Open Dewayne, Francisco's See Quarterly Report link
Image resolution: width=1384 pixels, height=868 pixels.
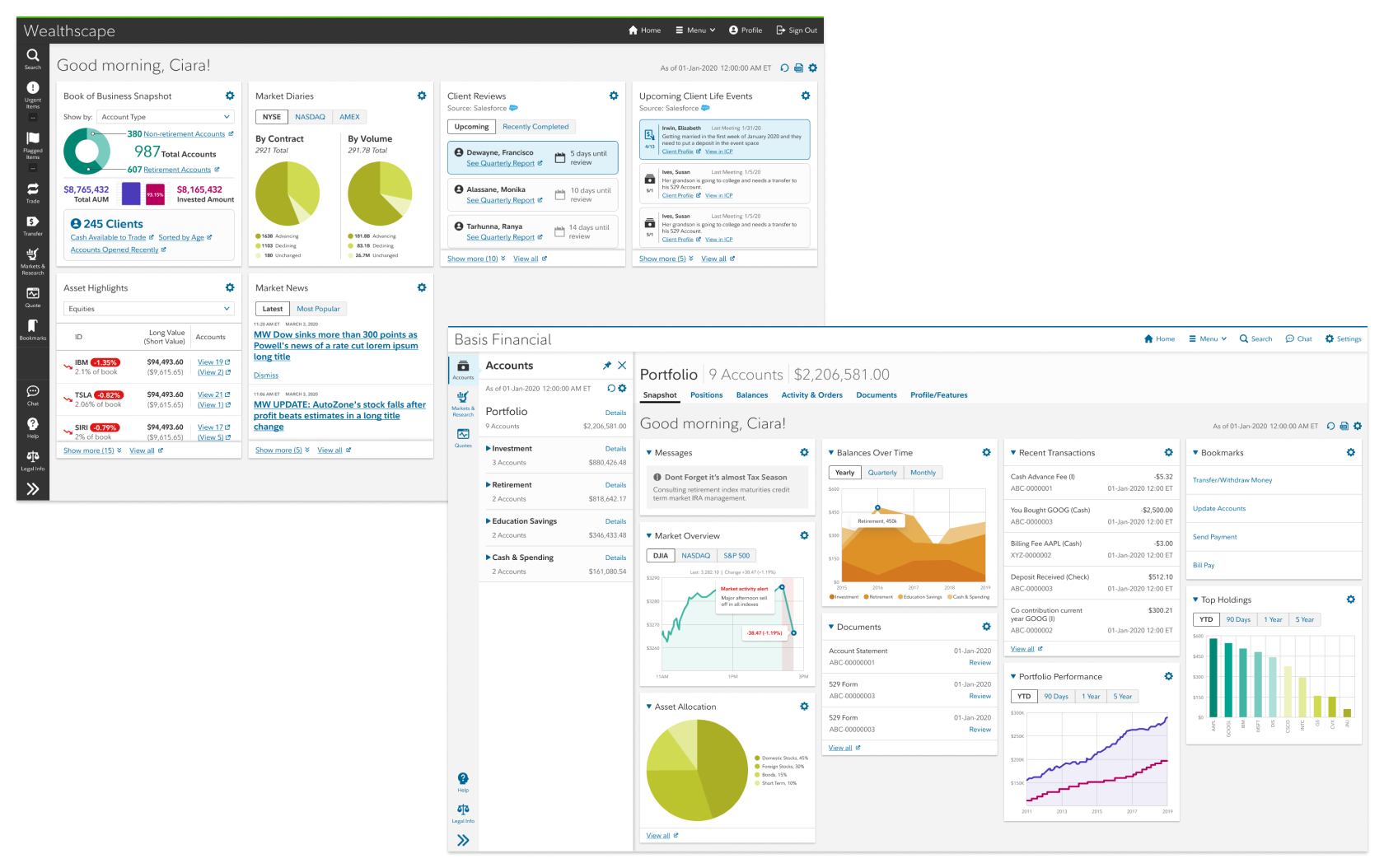tap(504, 163)
